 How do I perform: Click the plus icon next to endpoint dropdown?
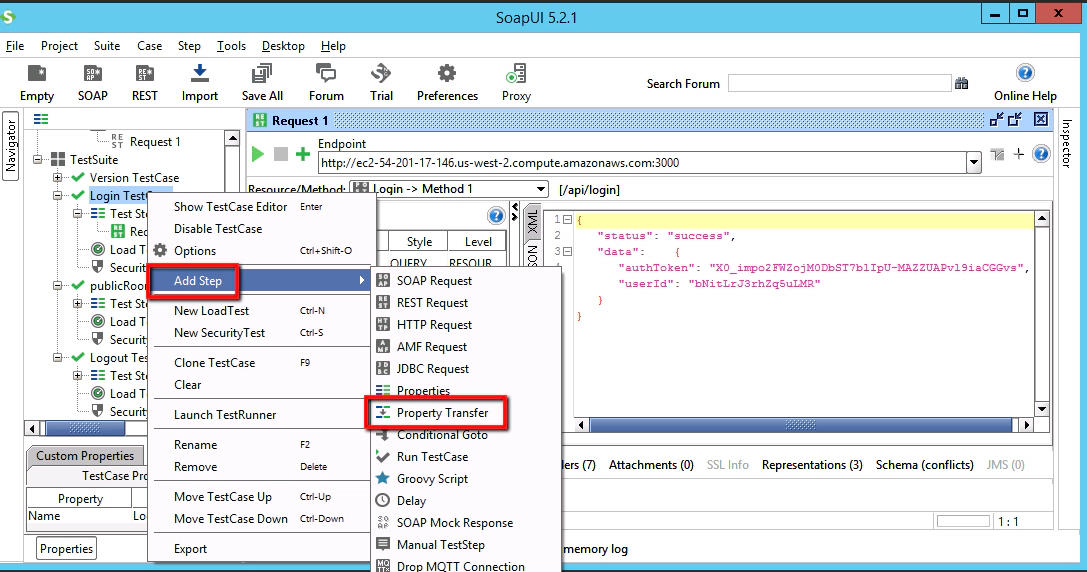point(1018,154)
